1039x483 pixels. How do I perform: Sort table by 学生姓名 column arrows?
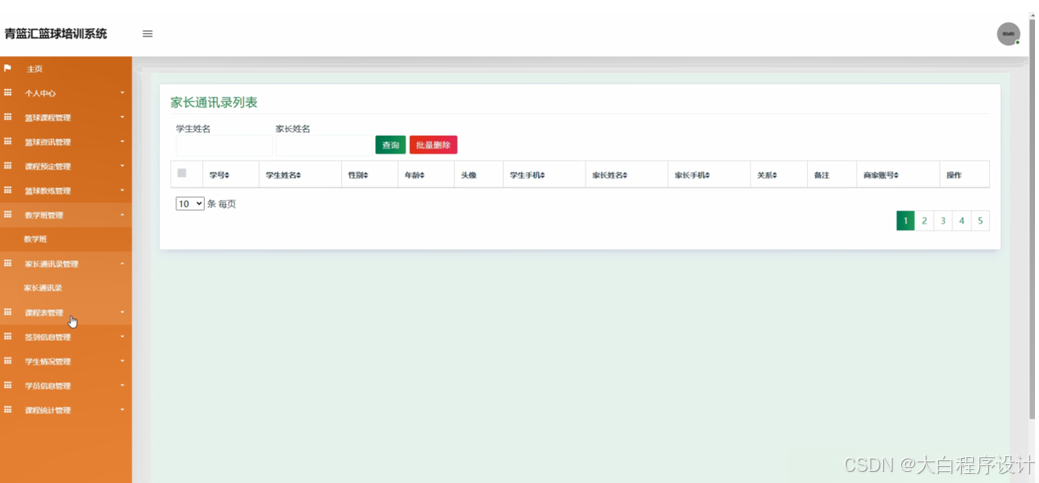pyautogui.click(x=299, y=176)
